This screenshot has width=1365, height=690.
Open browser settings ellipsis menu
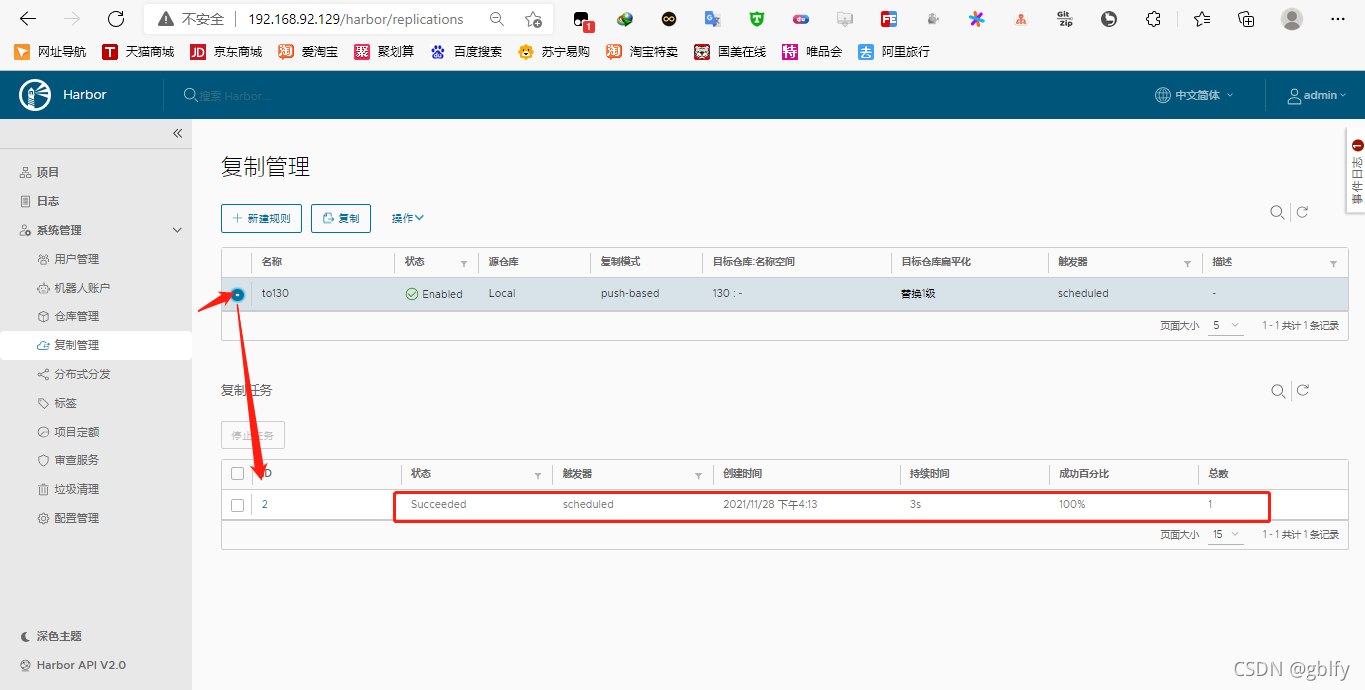click(1338, 19)
